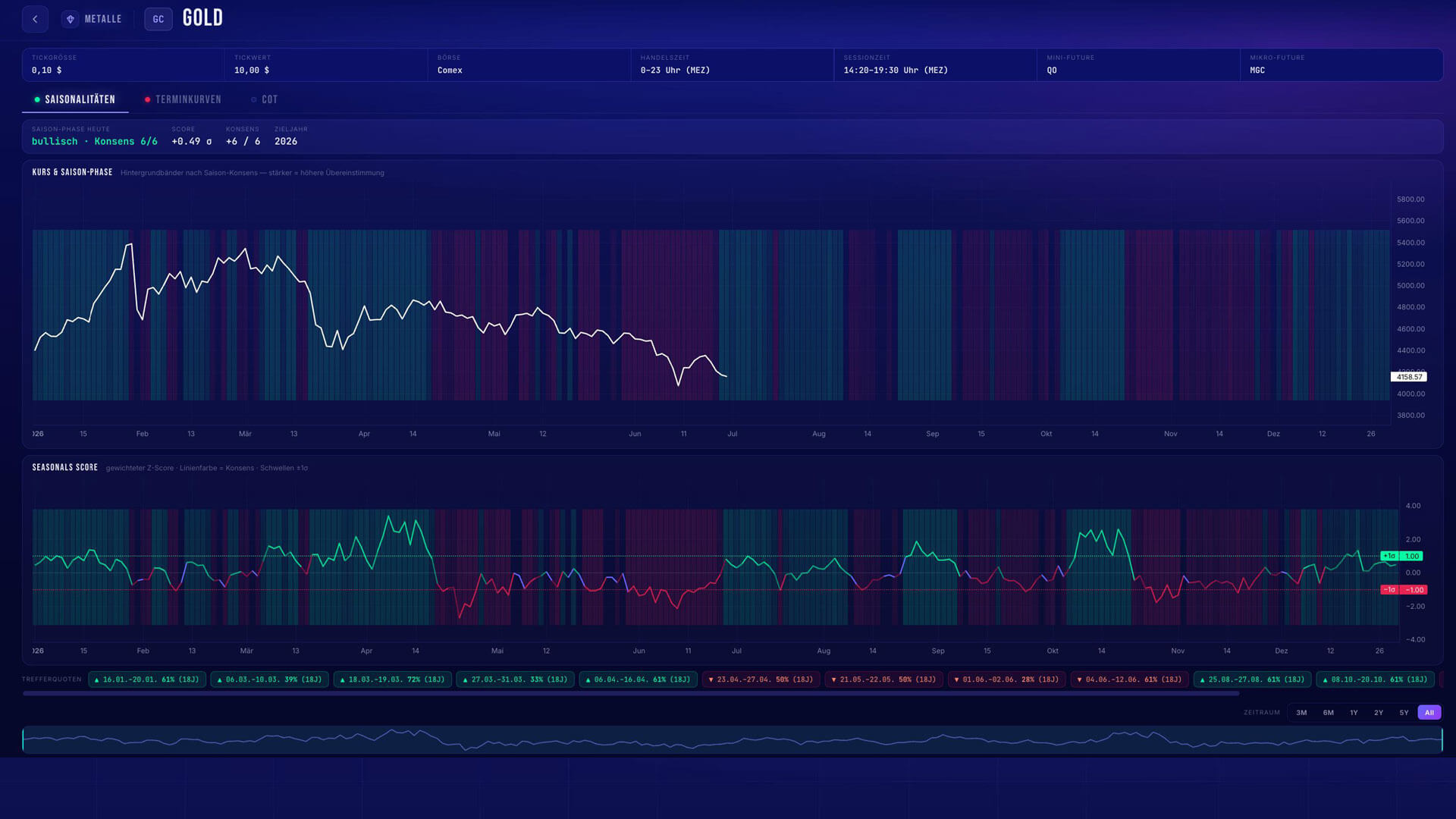The height and width of the screenshot is (819, 1456).
Task: Click the Tickwert value 10,00 $
Action: click(x=252, y=71)
